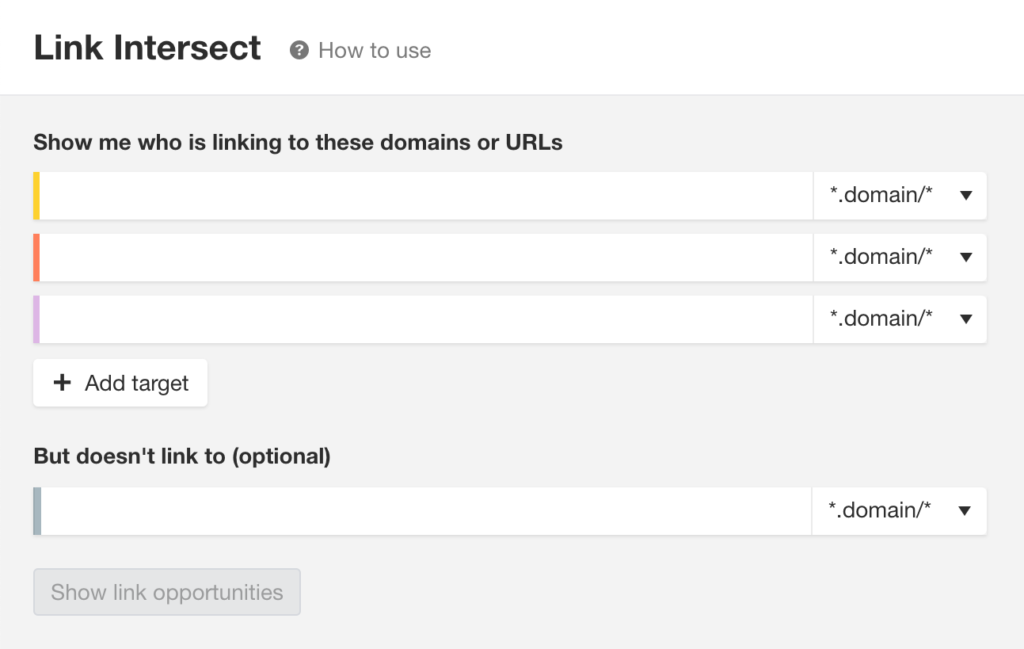The width and height of the screenshot is (1024, 649).
Task: Click the orange-marked second target input field
Action: [426, 257]
